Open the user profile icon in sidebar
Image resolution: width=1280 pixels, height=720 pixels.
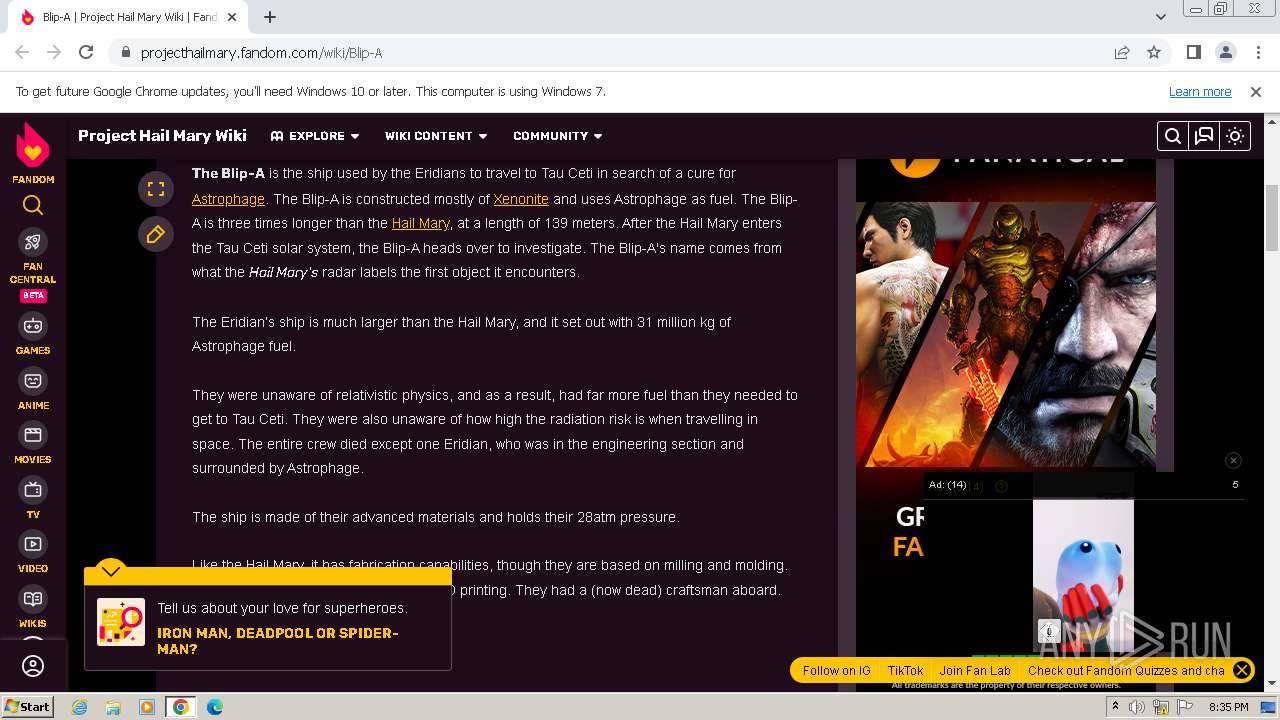tap(33, 666)
